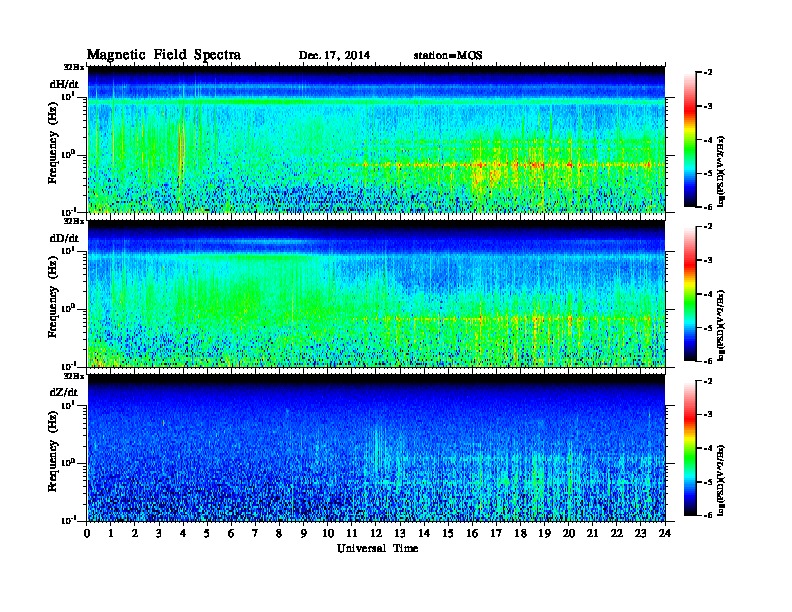Click the 10⁰ frequency tick of the dZ/dt panel
The image size is (792, 612).
68,462
